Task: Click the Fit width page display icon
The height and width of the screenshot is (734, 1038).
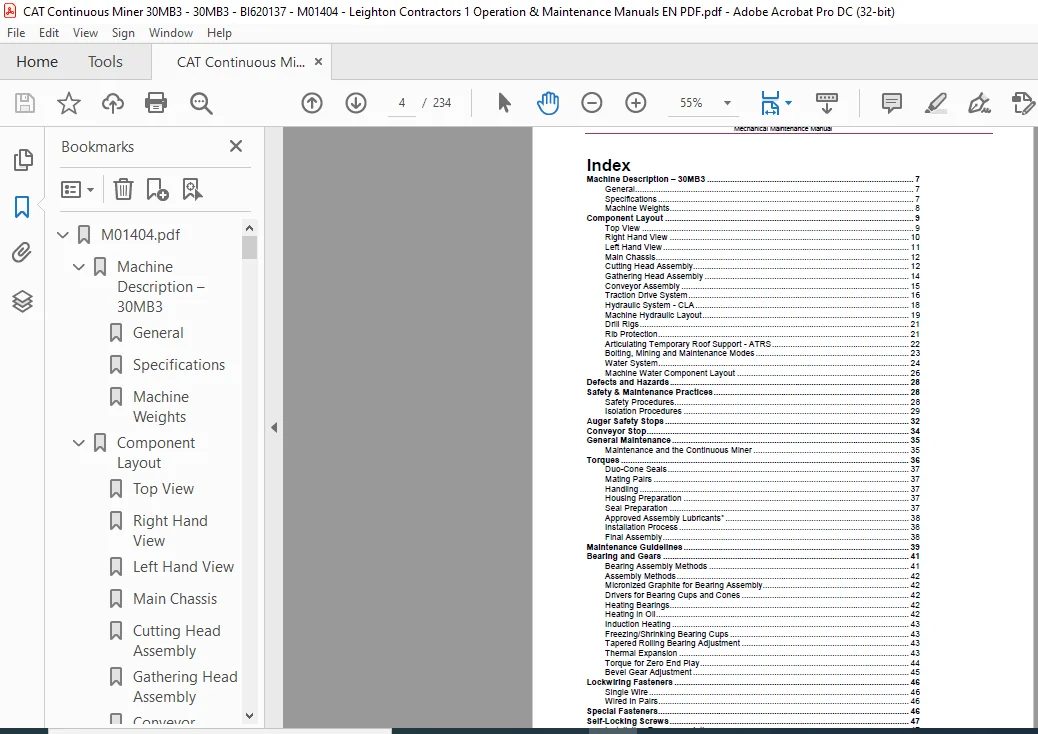Action: (770, 103)
